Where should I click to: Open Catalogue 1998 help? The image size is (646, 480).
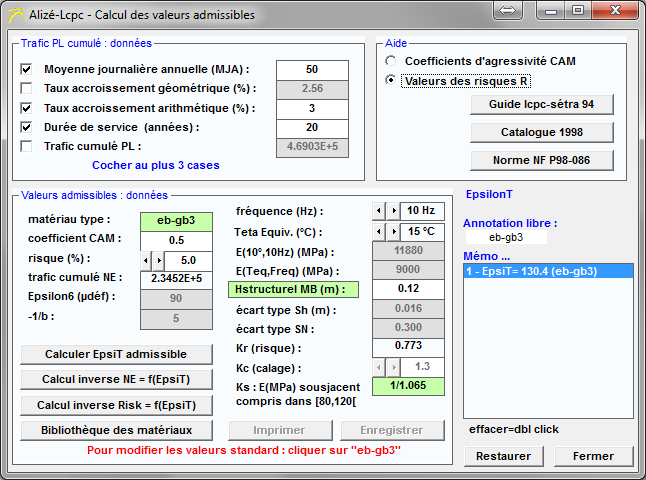(542, 132)
